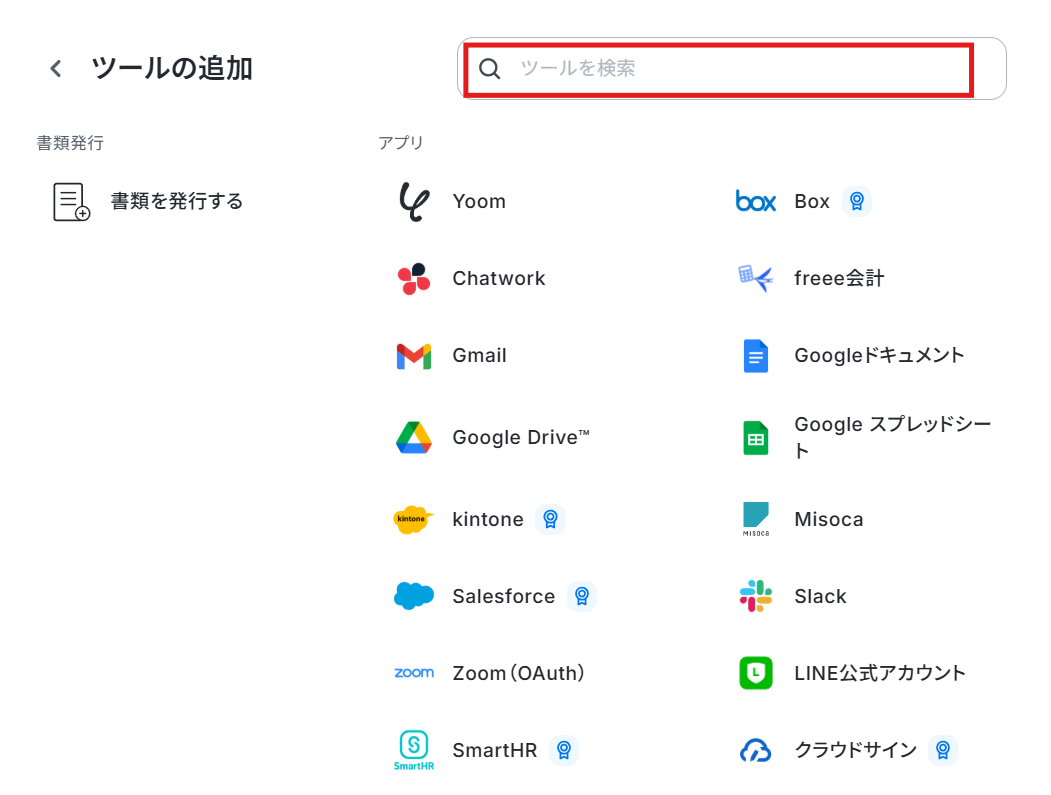
Task: Click the Yoom app logo
Action: (414, 202)
